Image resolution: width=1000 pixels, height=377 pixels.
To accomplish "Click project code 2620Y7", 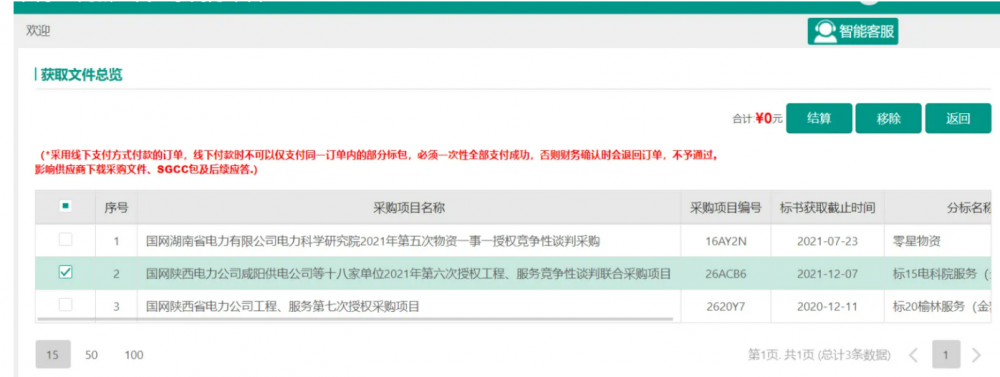I will pos(726,306).
